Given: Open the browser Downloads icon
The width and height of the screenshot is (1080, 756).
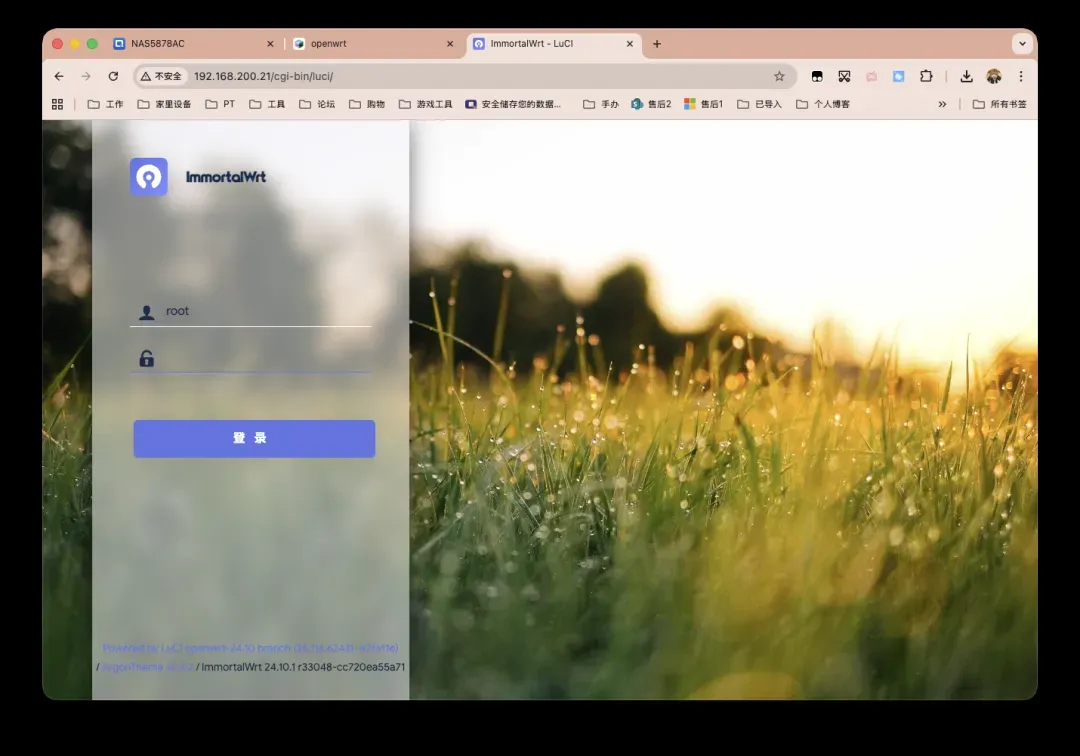Looking at the screenshot, I should [x=966, y=76].
